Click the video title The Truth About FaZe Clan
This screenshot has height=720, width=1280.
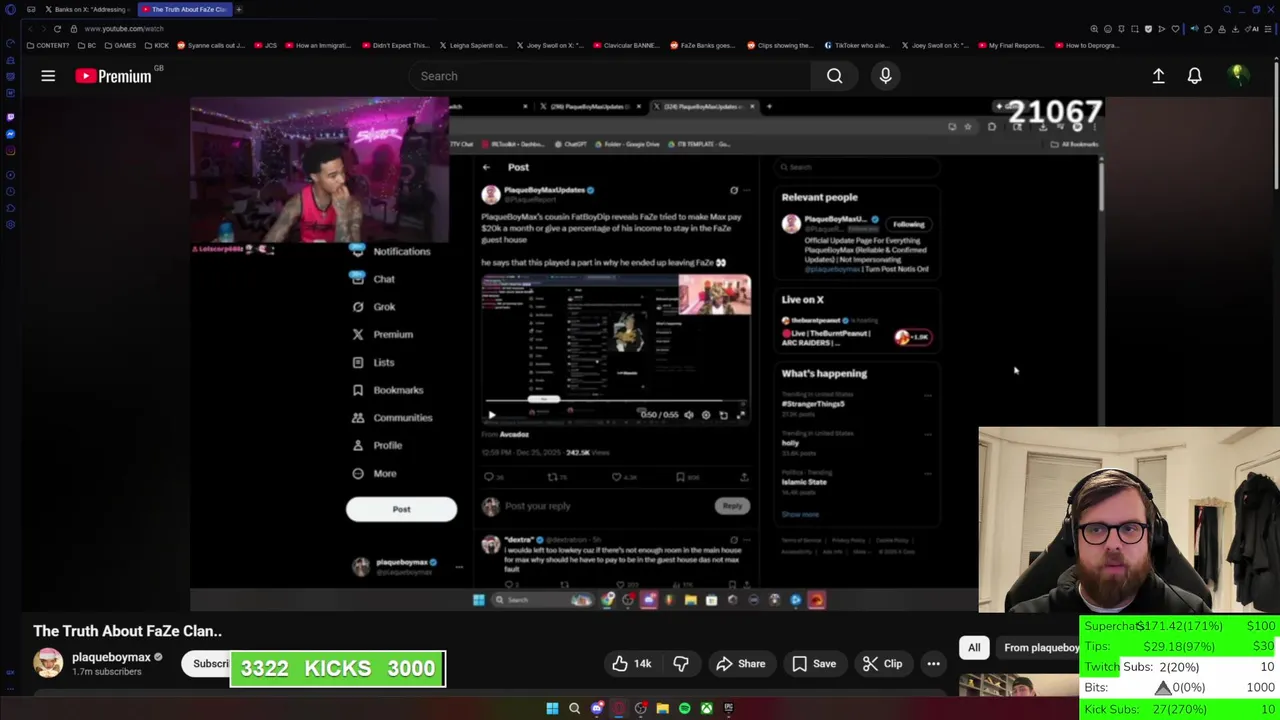[x=127, y=631]
